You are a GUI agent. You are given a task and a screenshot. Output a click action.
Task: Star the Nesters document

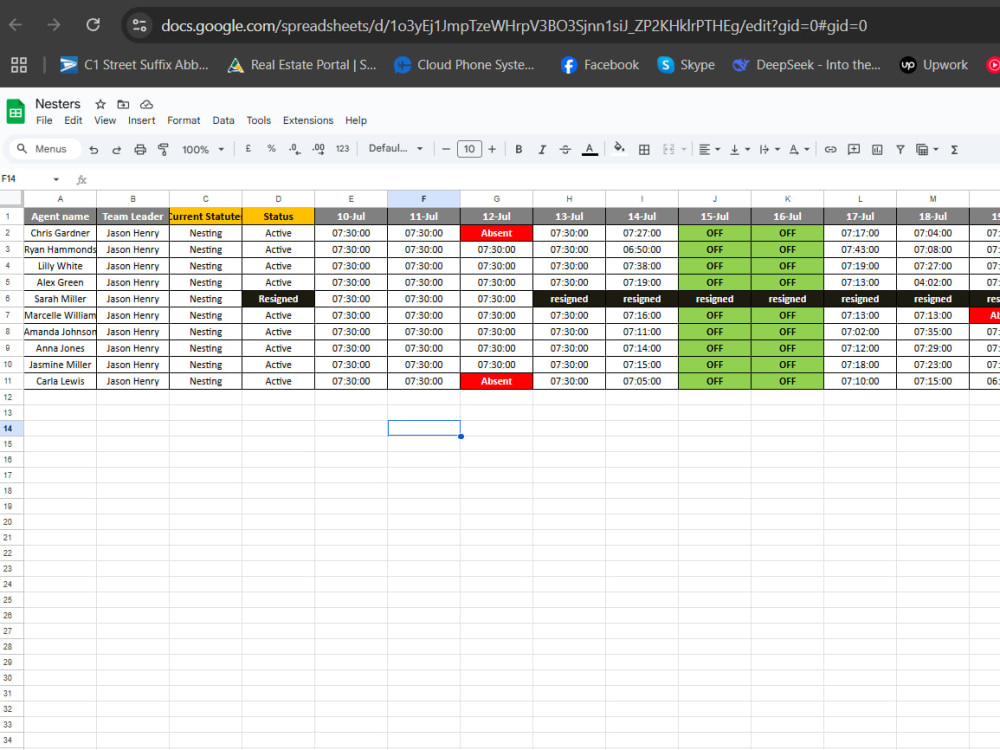tap(100, 104)
